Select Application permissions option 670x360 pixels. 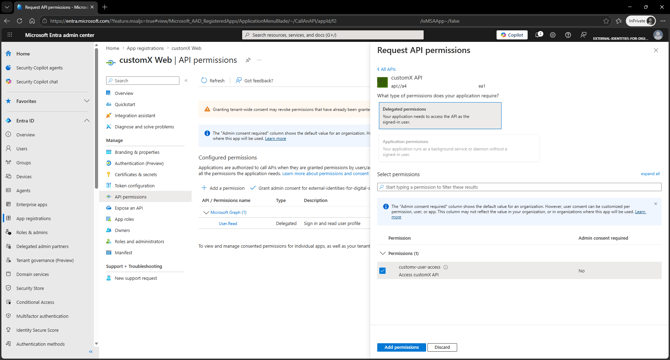click(458, 148)
